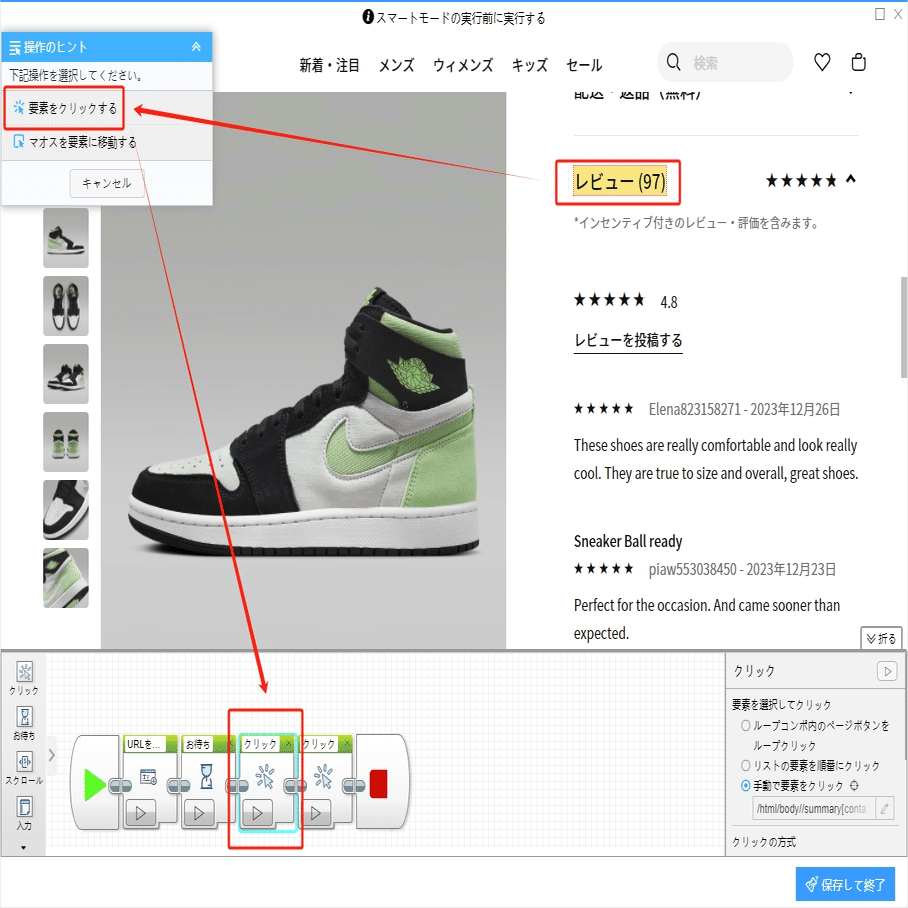The height and width of the screenshot is (908, 908).
Task: Select the second thumbnail showing pair front view
Action: (66, 306)
